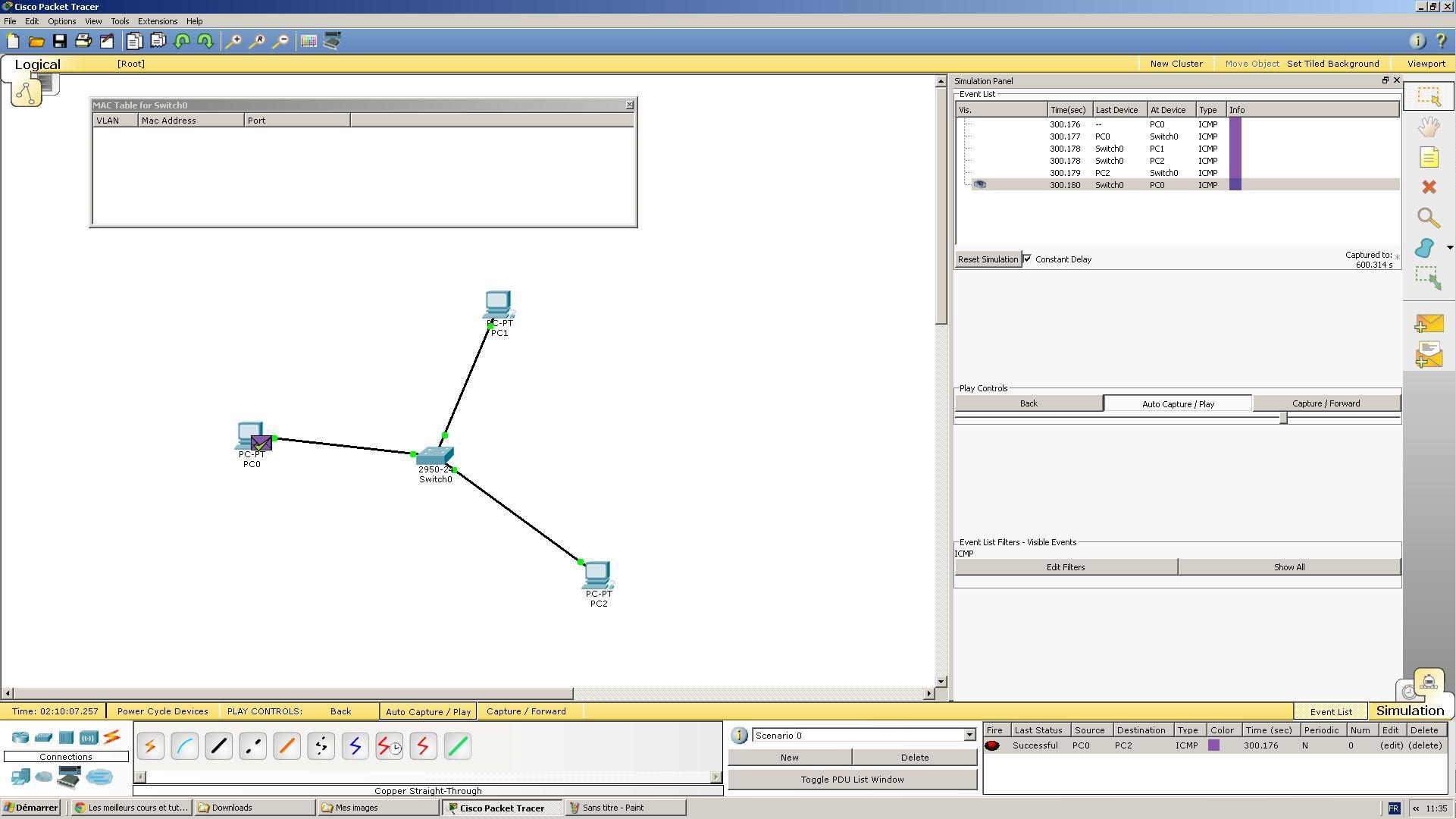The image size is (1456, 819).
Task: Open the Options menu
Action: 61,21
